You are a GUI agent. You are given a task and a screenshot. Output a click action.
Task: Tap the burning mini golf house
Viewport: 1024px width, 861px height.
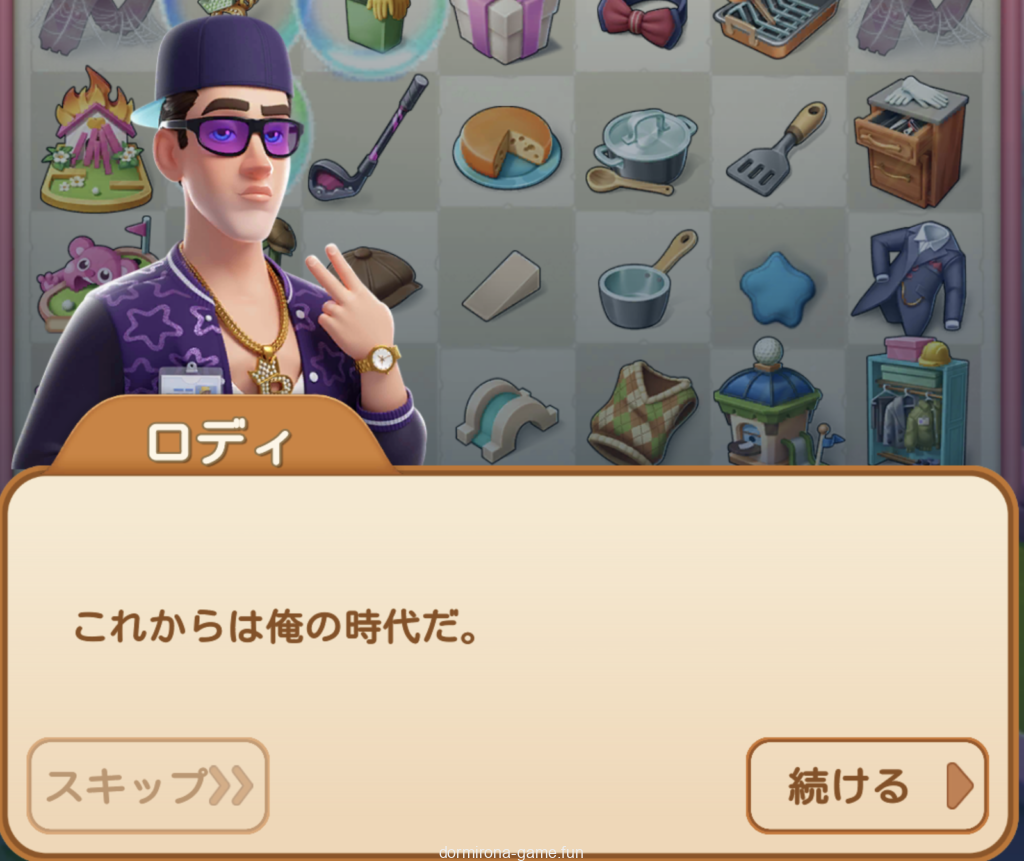(x=97, y=141)
